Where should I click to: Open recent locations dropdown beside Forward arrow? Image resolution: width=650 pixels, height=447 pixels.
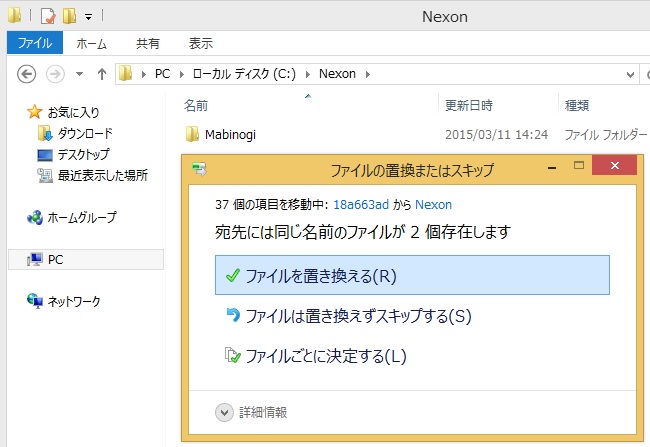point(79,75)
